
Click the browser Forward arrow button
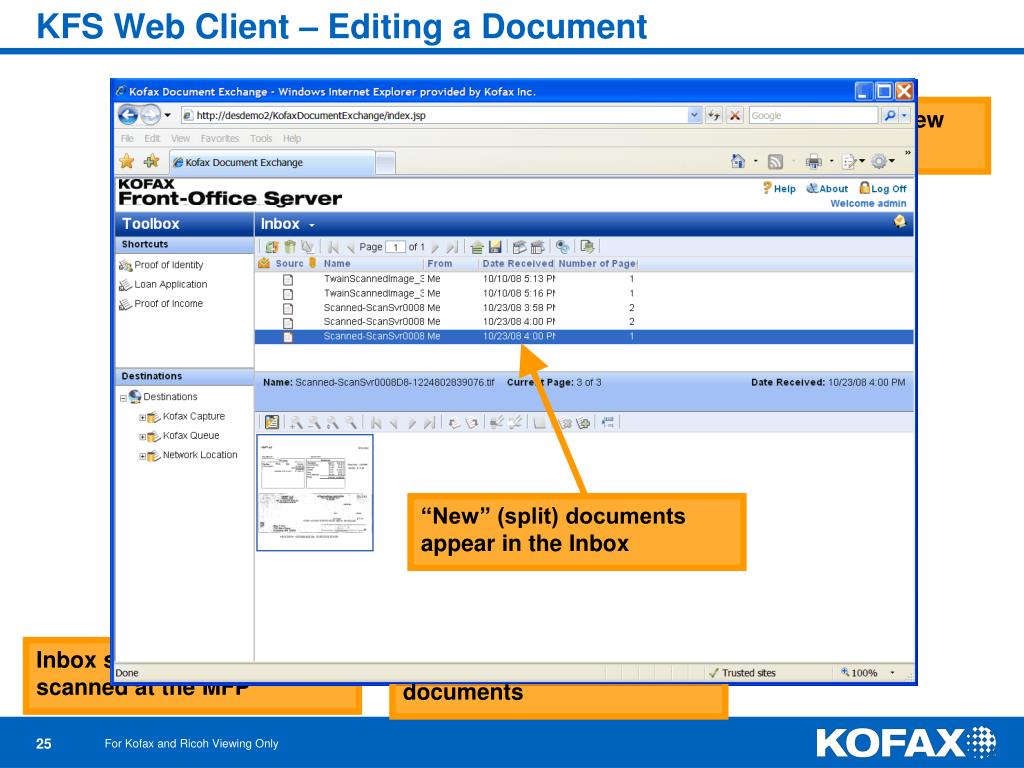150,116
